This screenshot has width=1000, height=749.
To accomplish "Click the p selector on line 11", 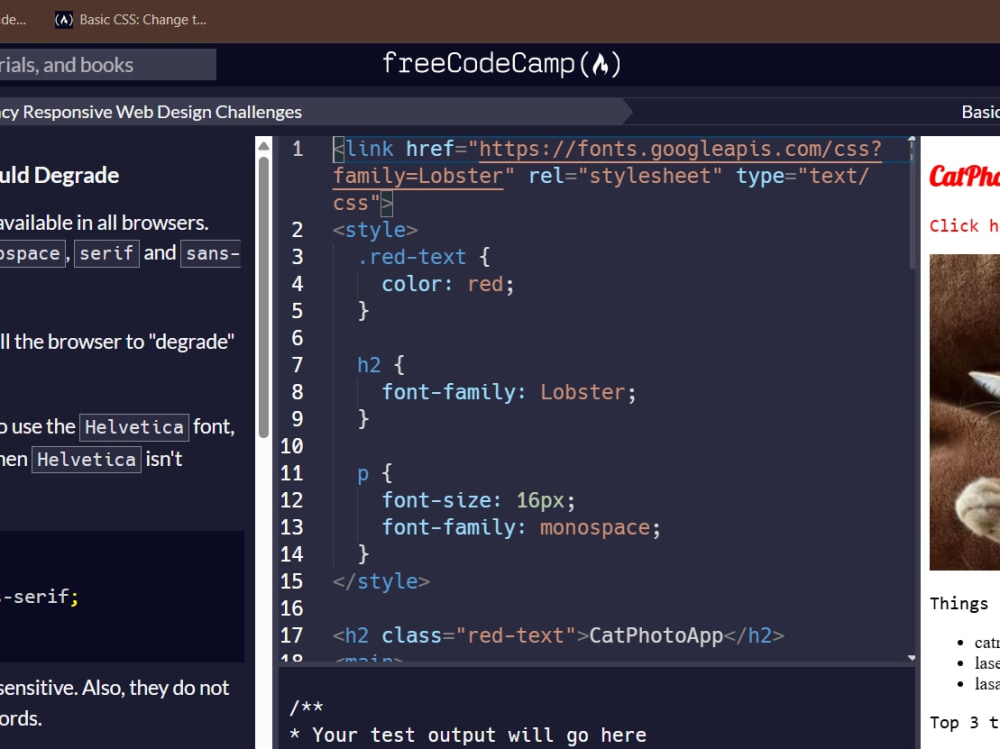I will (x=363, y=473).
